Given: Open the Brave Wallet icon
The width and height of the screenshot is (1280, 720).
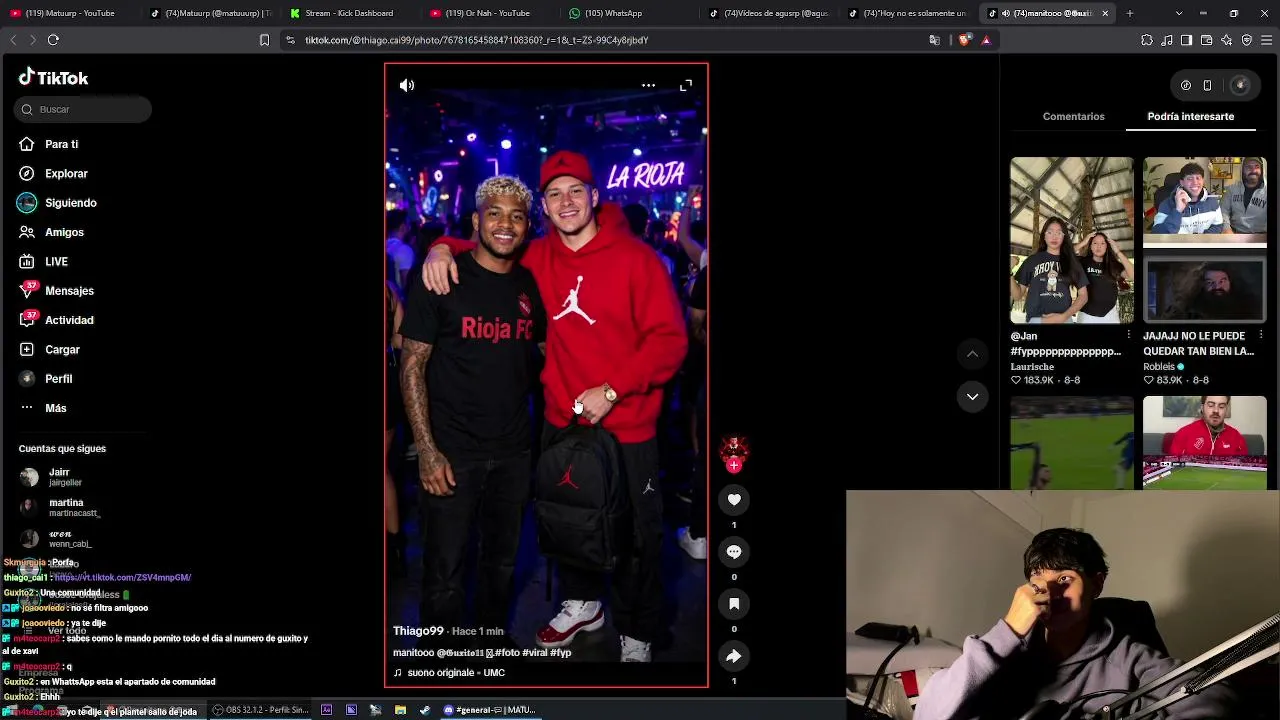Looking at the screenshot, I should (1207, 40).
